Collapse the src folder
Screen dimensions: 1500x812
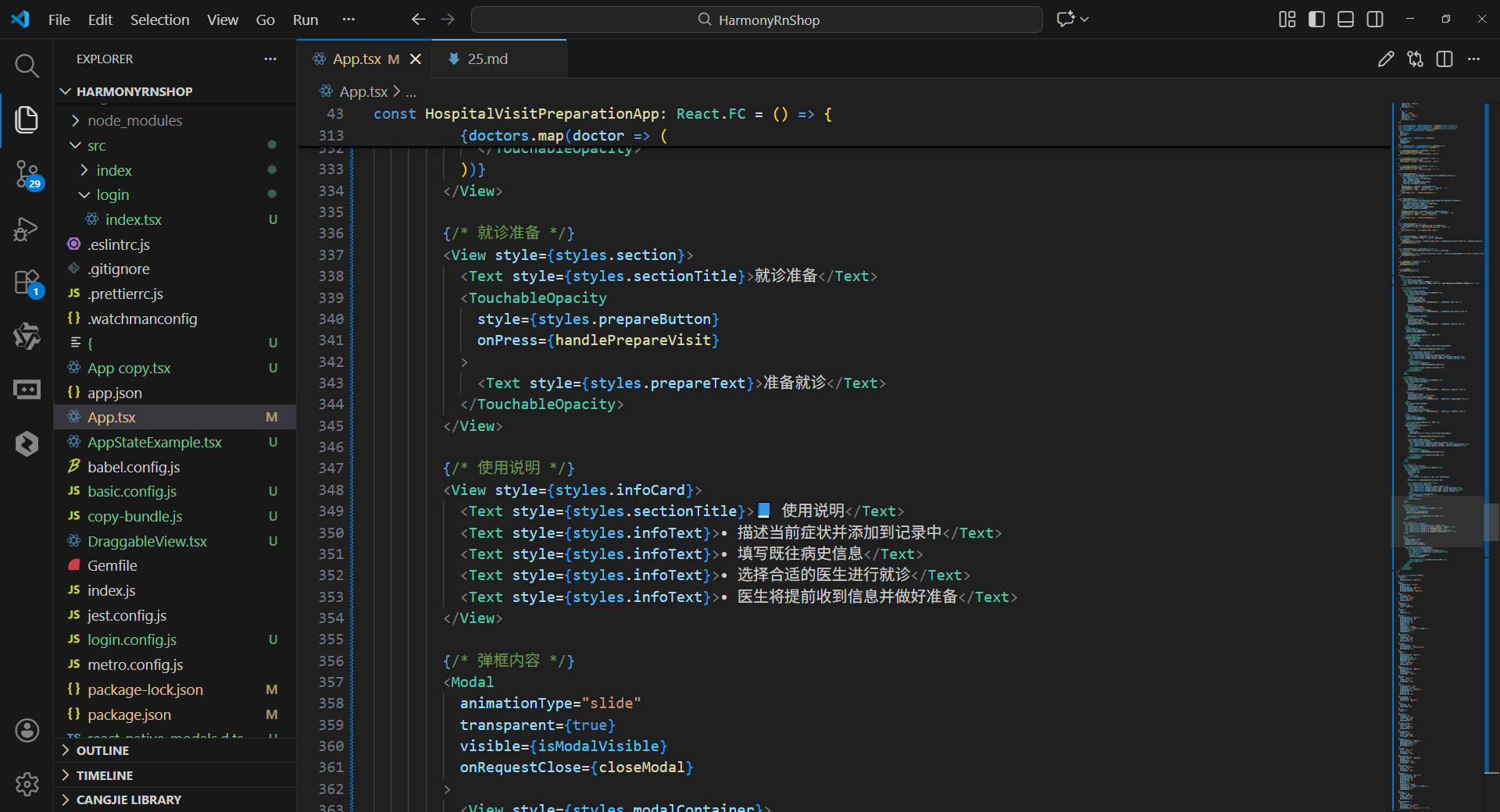[x=175, y=146]
